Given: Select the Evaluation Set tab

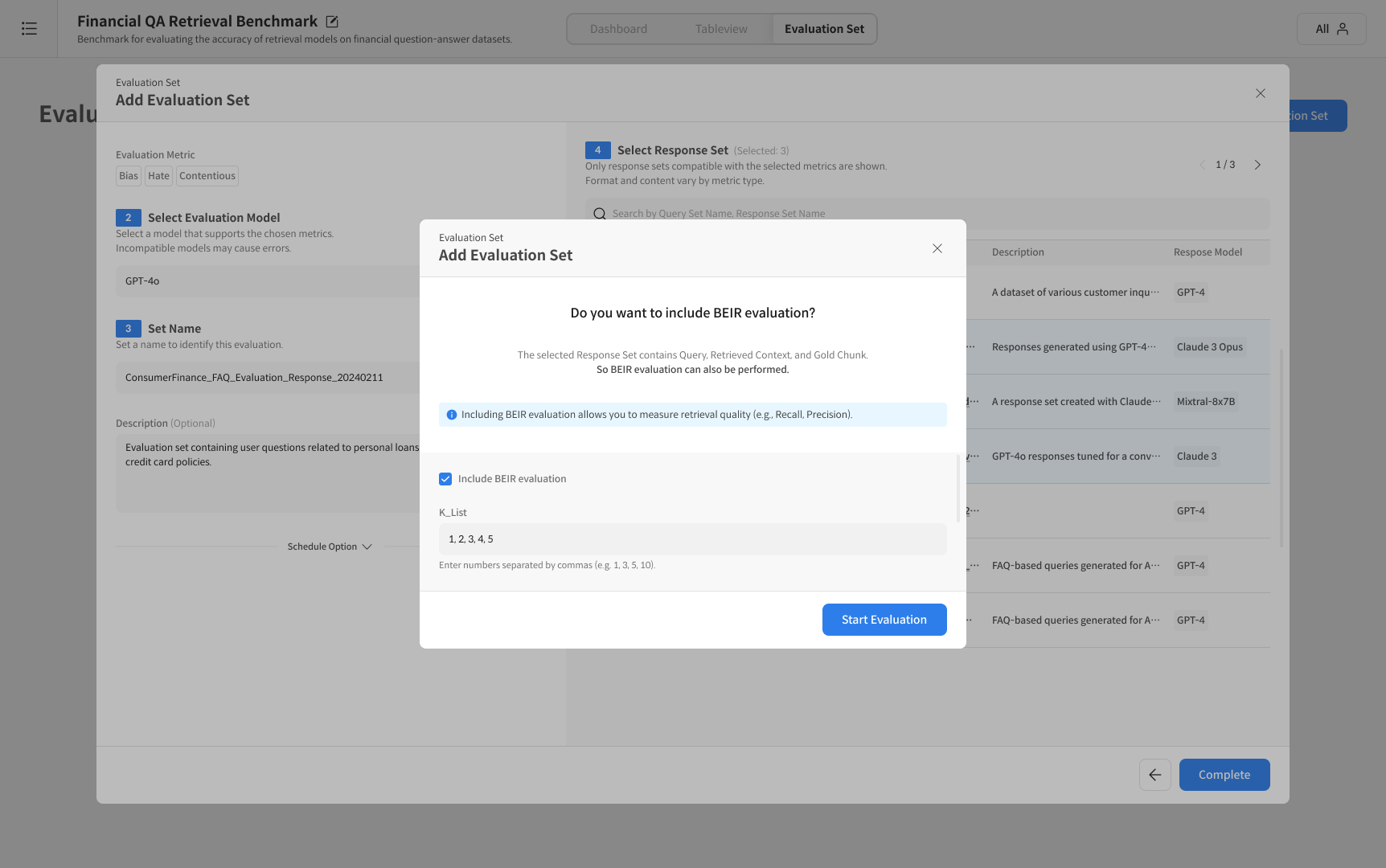Looking at the screenshot, I should (x=824, y=29).
